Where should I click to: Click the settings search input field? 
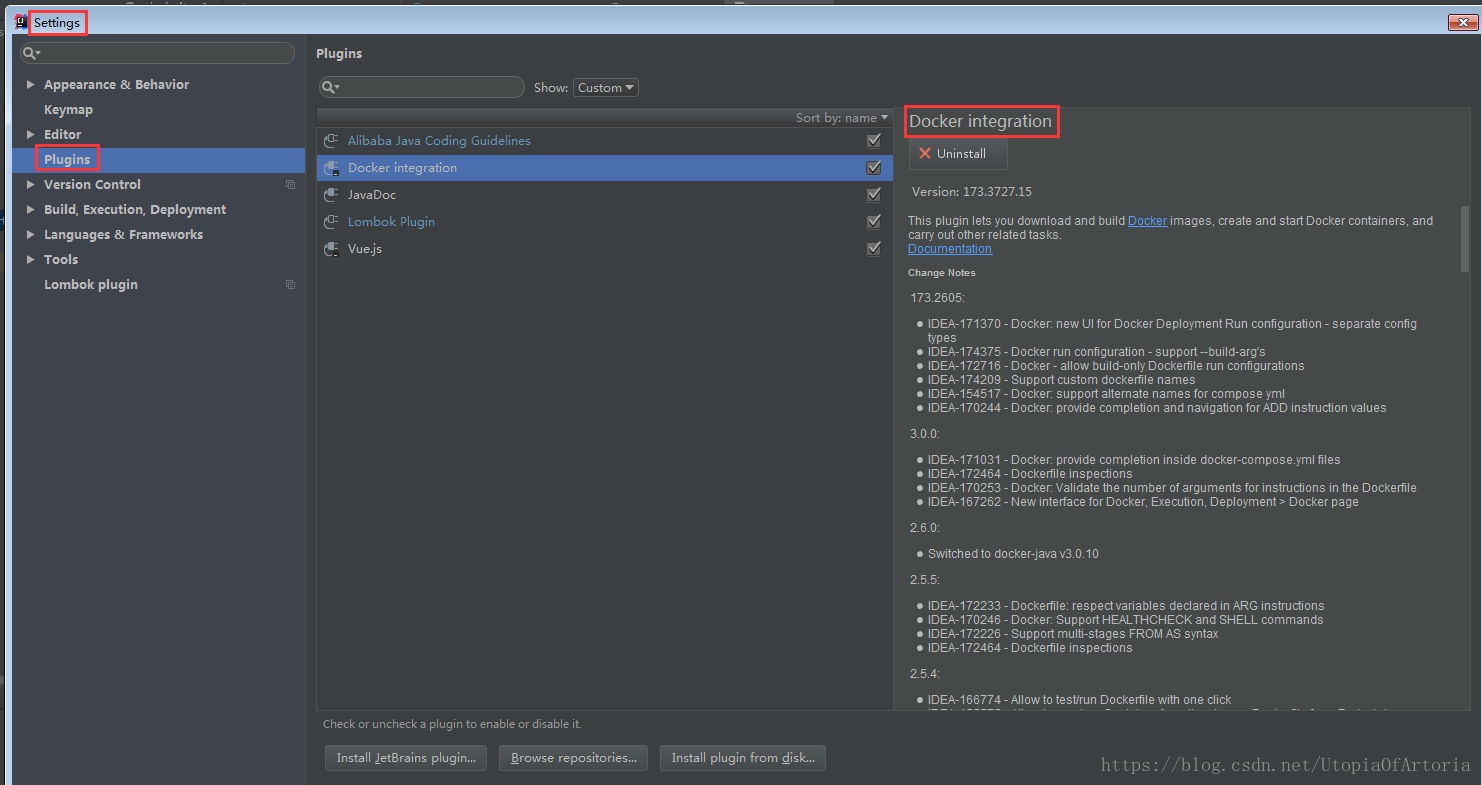coord(158,53)
